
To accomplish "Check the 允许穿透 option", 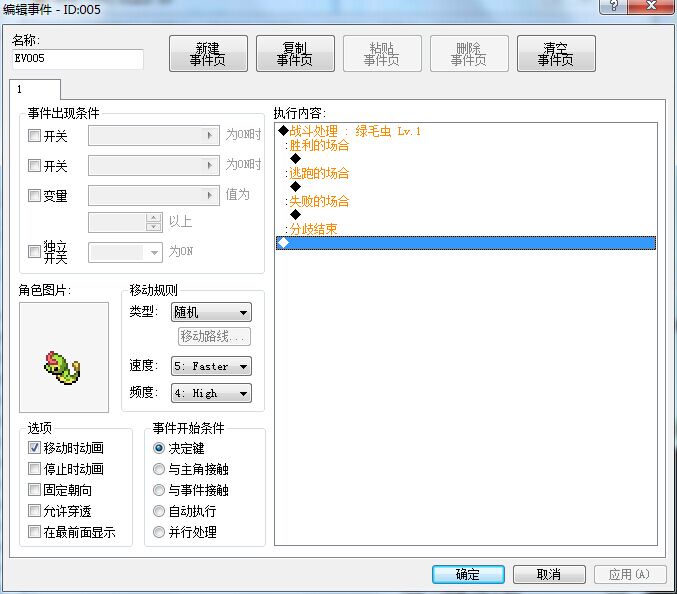I will tap(34, 511).
